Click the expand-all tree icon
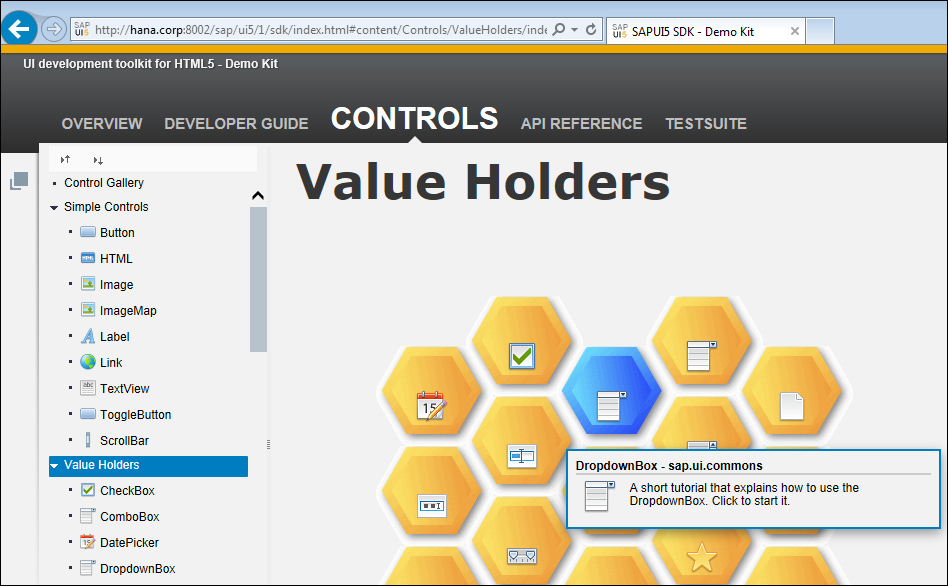The width and height of the screenshot is (948, 586). [98, 160]
